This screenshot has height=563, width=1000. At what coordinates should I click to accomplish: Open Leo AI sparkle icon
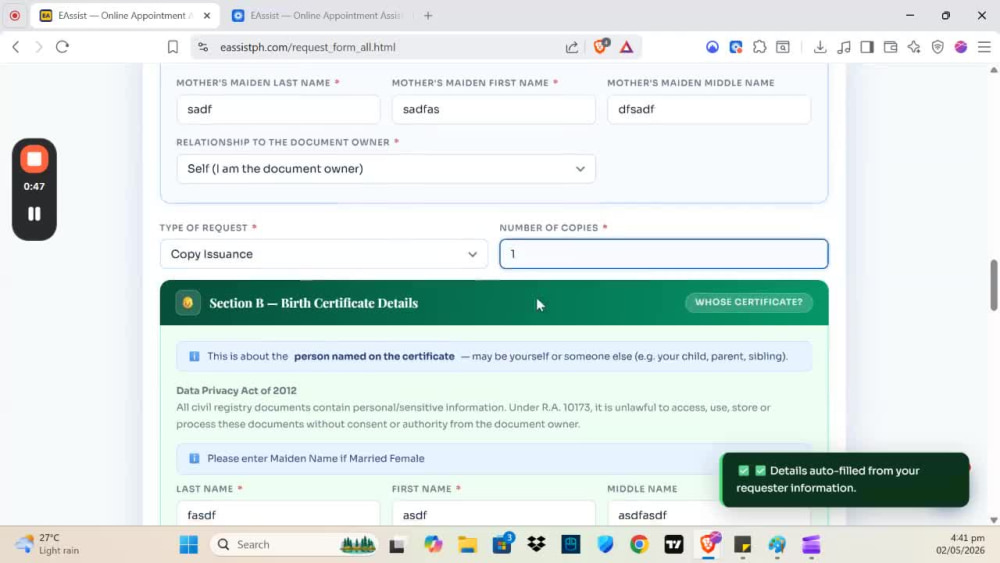[x=914, y=47]
